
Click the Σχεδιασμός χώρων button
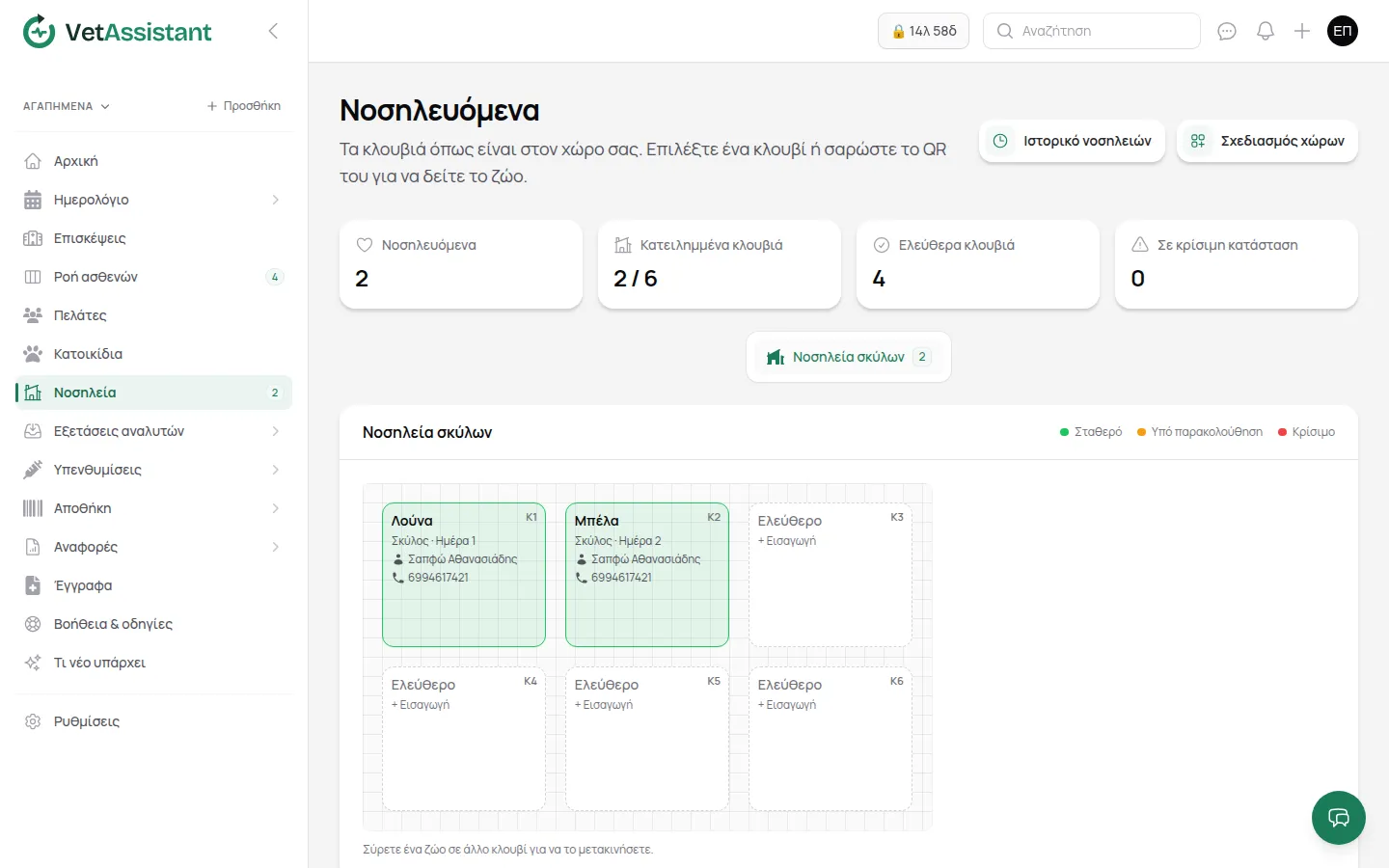pos(1267,141)
